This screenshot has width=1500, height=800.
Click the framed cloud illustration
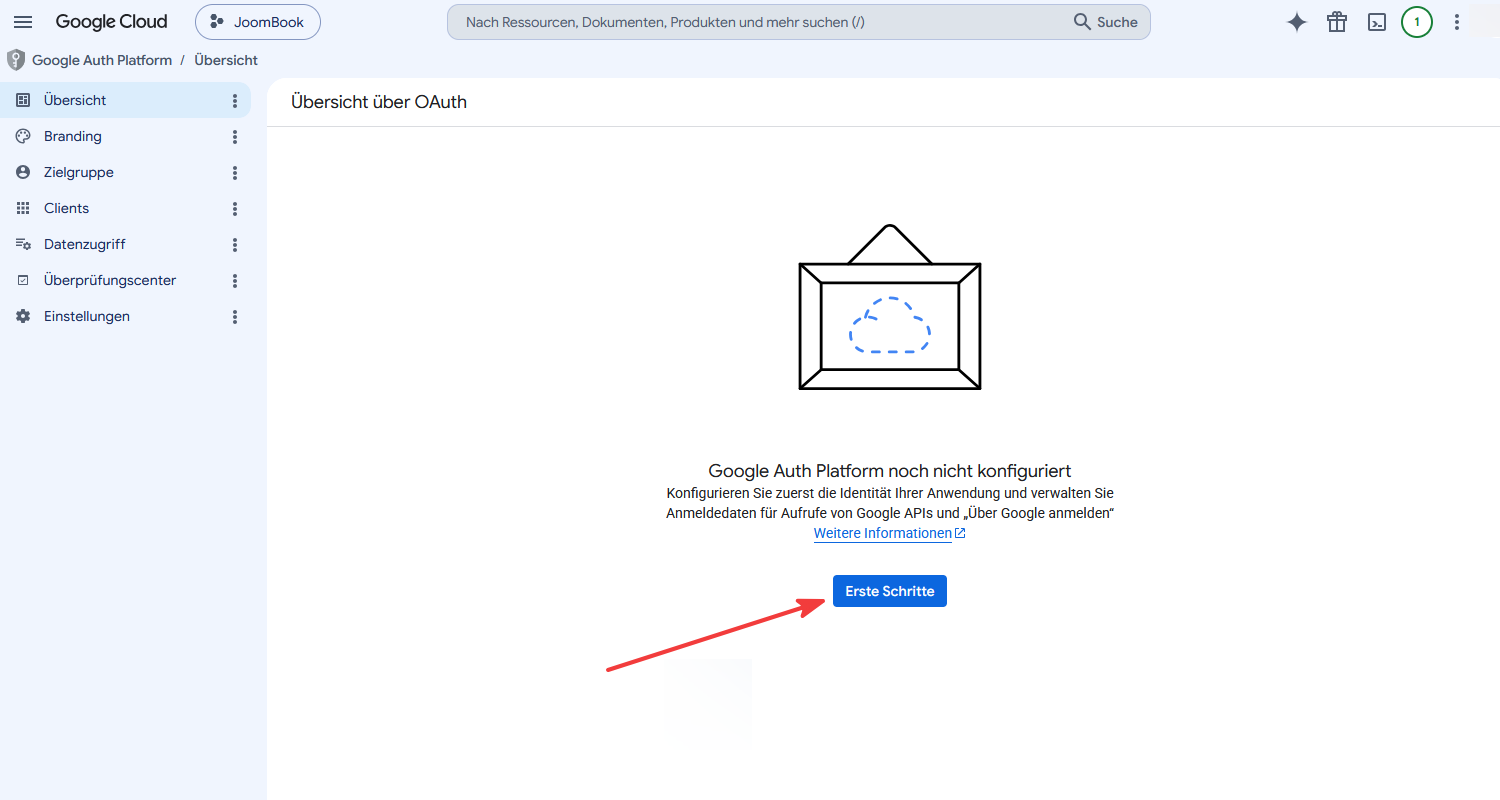click(890, 307)
